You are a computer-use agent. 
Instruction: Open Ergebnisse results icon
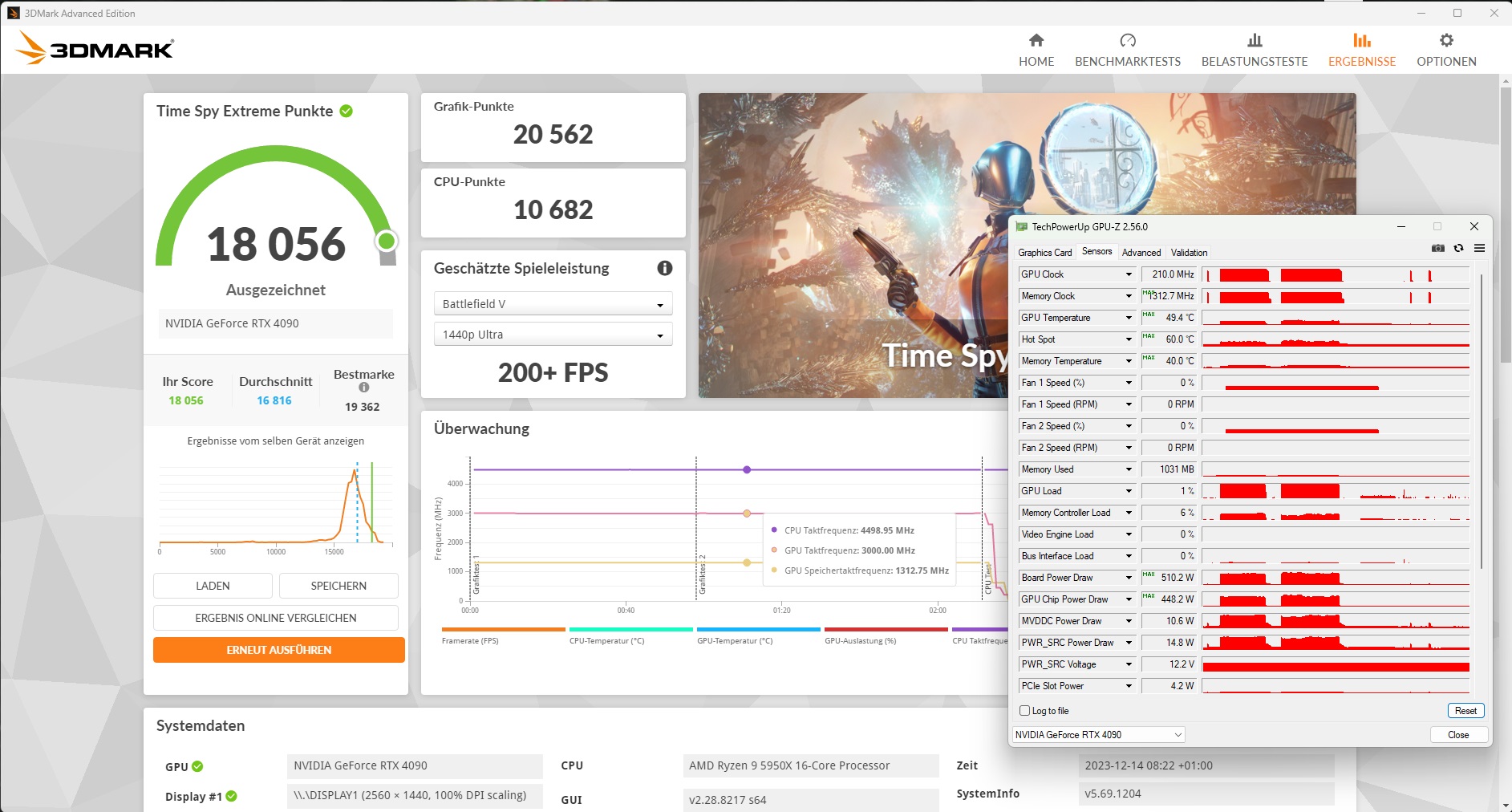pyautogui.click(x=1362, y=40)
